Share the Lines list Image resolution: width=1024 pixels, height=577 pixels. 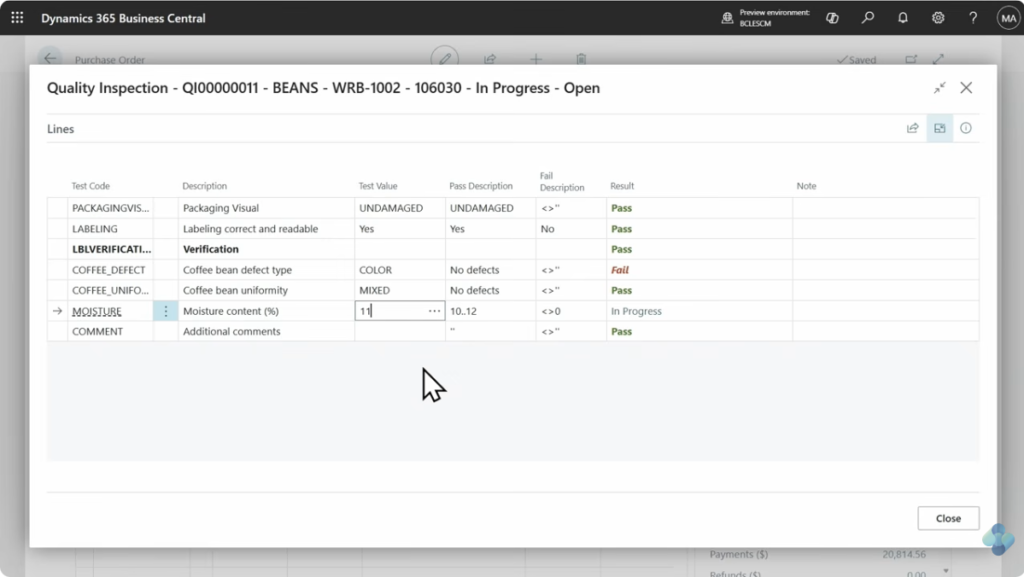[x=912, y=129]
